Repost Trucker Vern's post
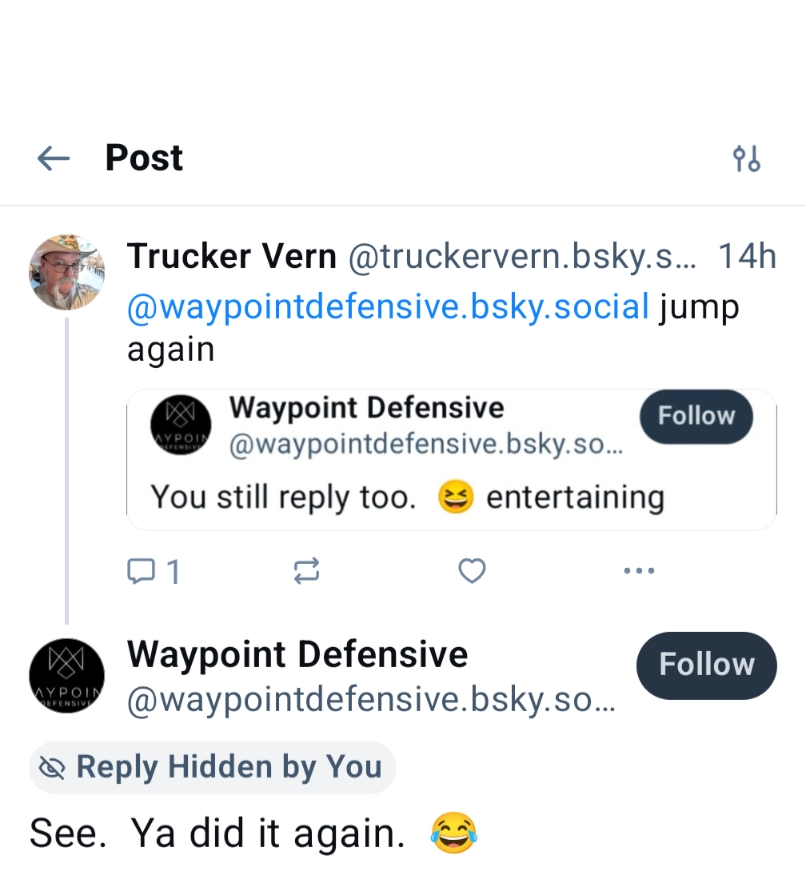 [x=306, y=572]
